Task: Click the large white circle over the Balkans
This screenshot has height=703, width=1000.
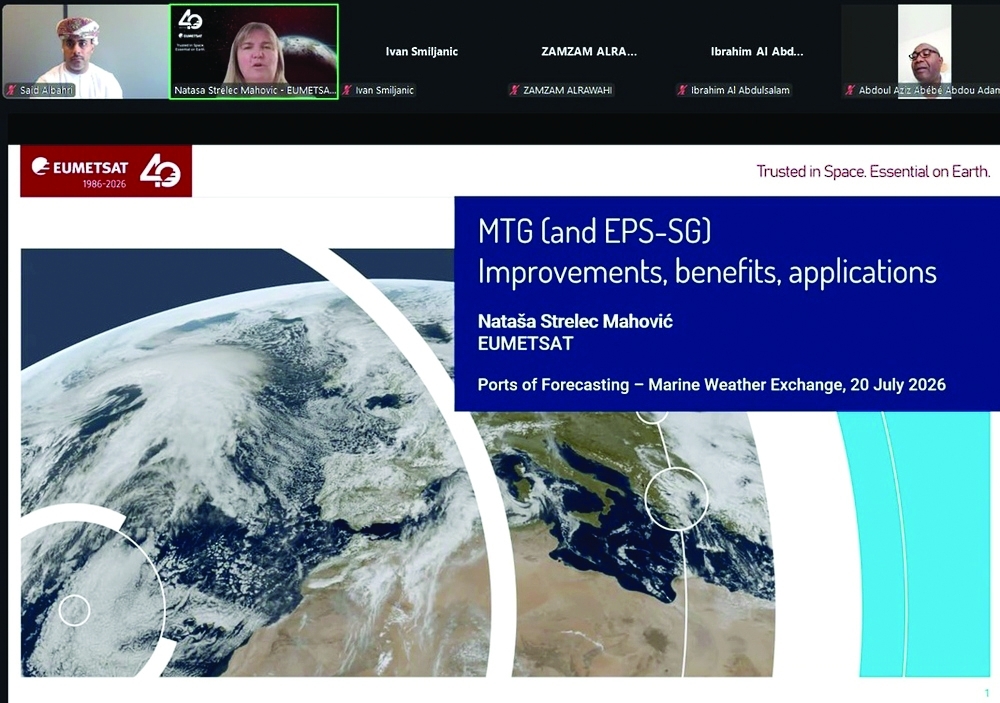Action: 676,498
